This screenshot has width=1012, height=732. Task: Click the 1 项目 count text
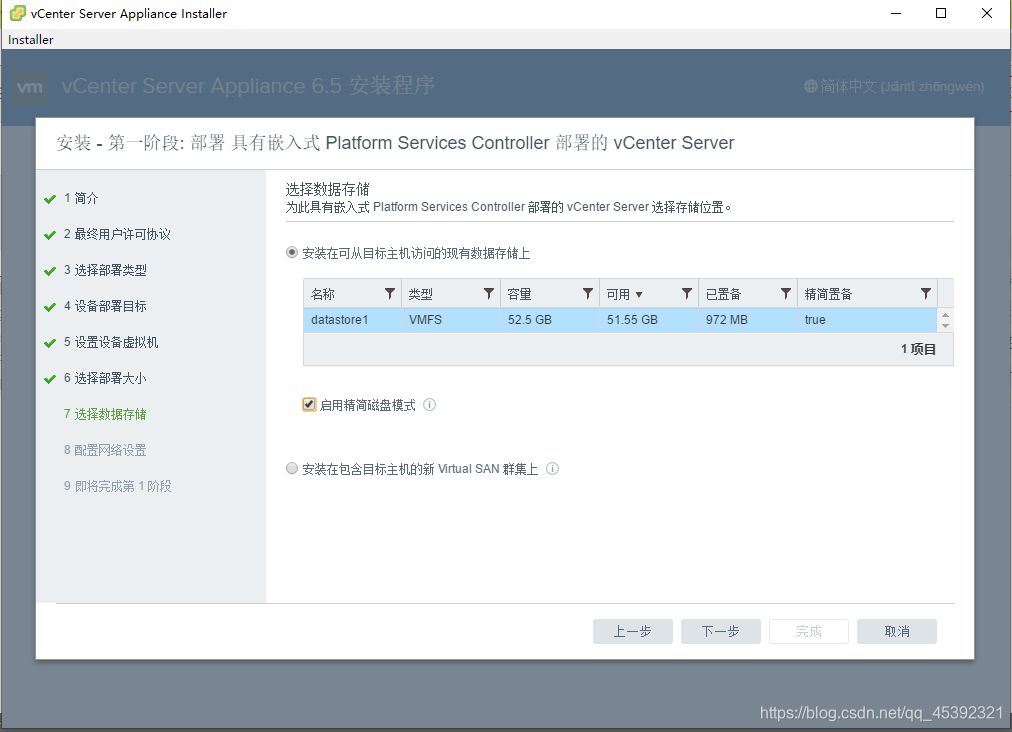point(918,349)
